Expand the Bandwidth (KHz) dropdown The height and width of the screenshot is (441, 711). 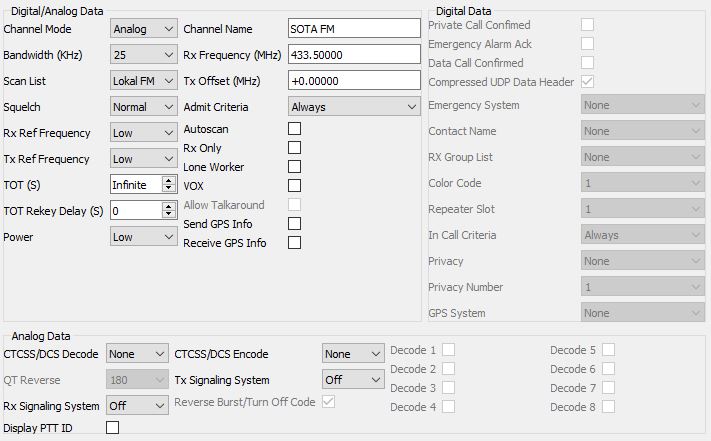143,55
